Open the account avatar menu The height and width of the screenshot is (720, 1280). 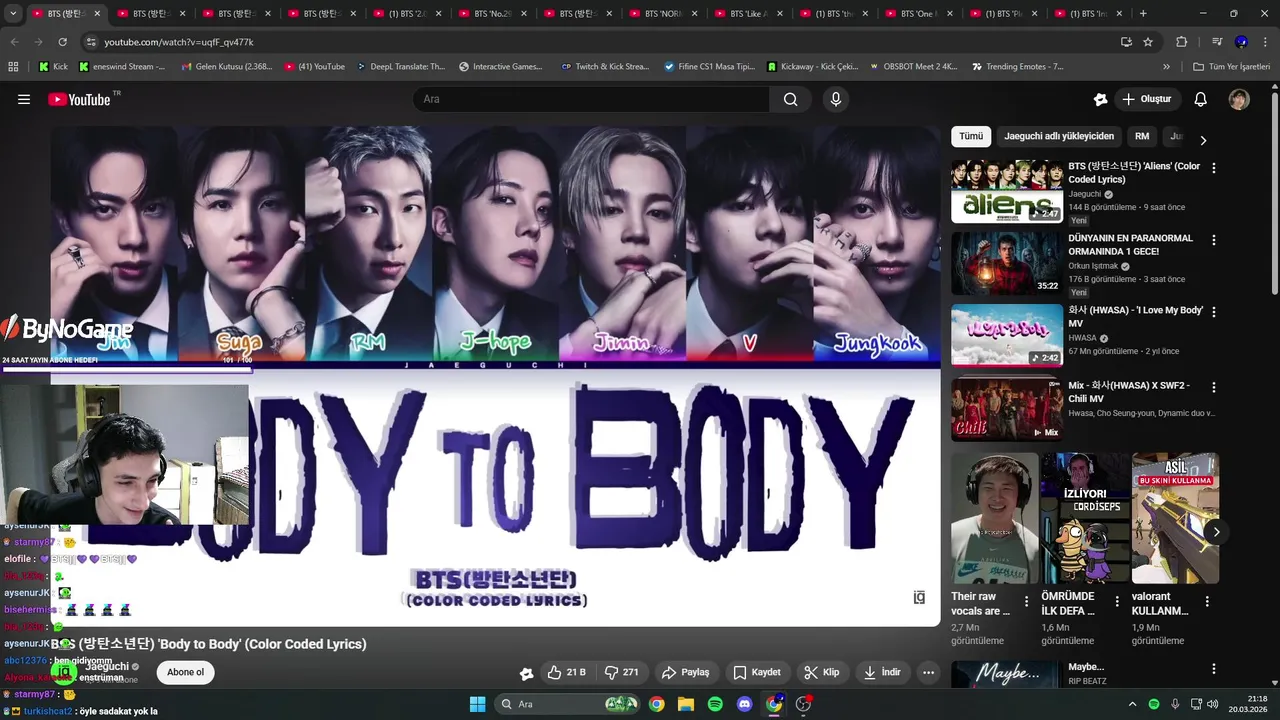click(1239, 99)
